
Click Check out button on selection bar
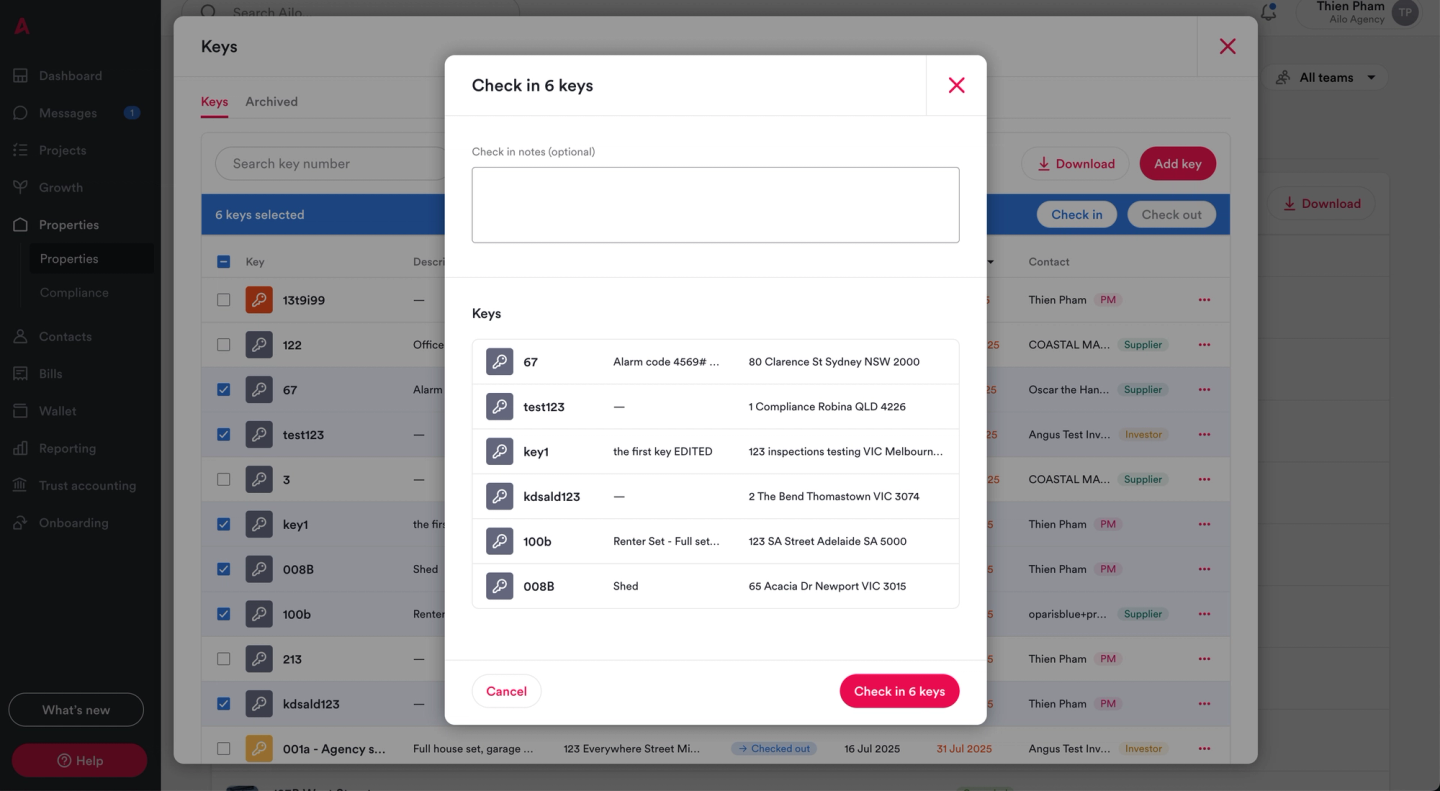click(1171, 215)
